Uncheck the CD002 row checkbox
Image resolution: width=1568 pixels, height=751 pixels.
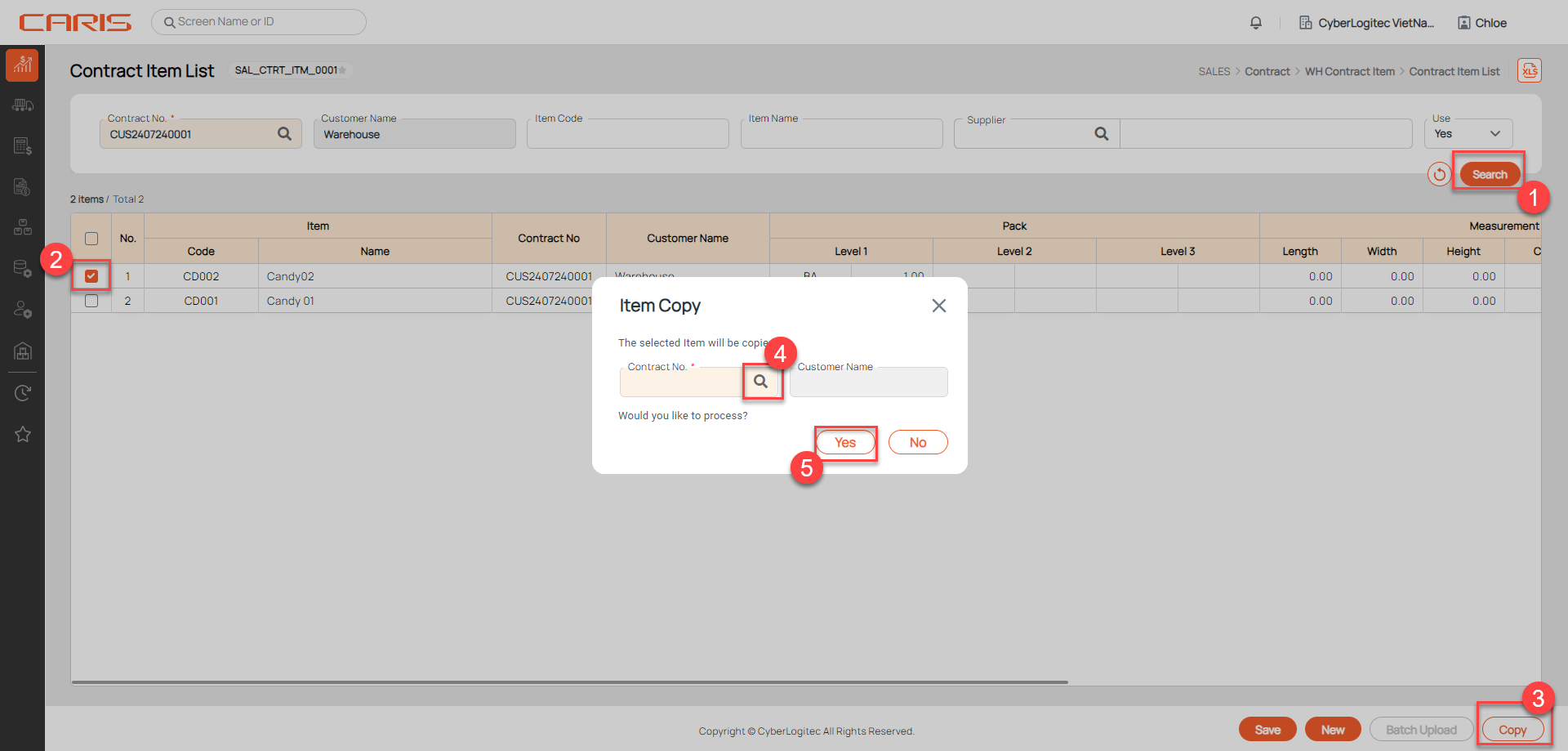[91, 276]
